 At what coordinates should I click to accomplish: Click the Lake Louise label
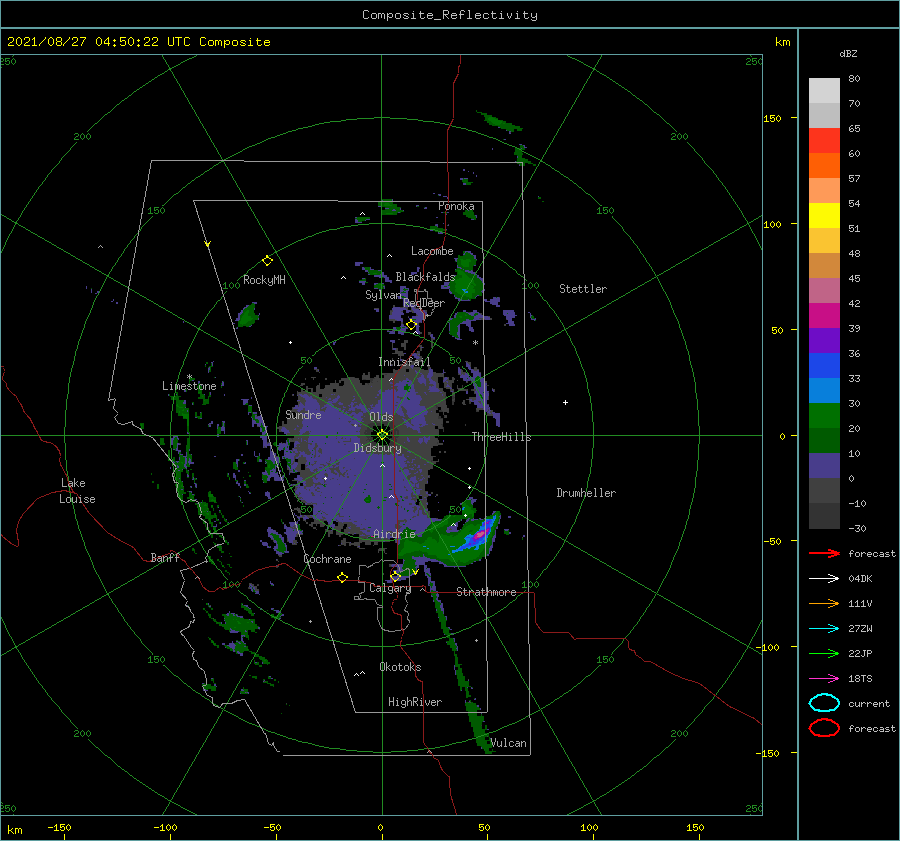point(77,491)
